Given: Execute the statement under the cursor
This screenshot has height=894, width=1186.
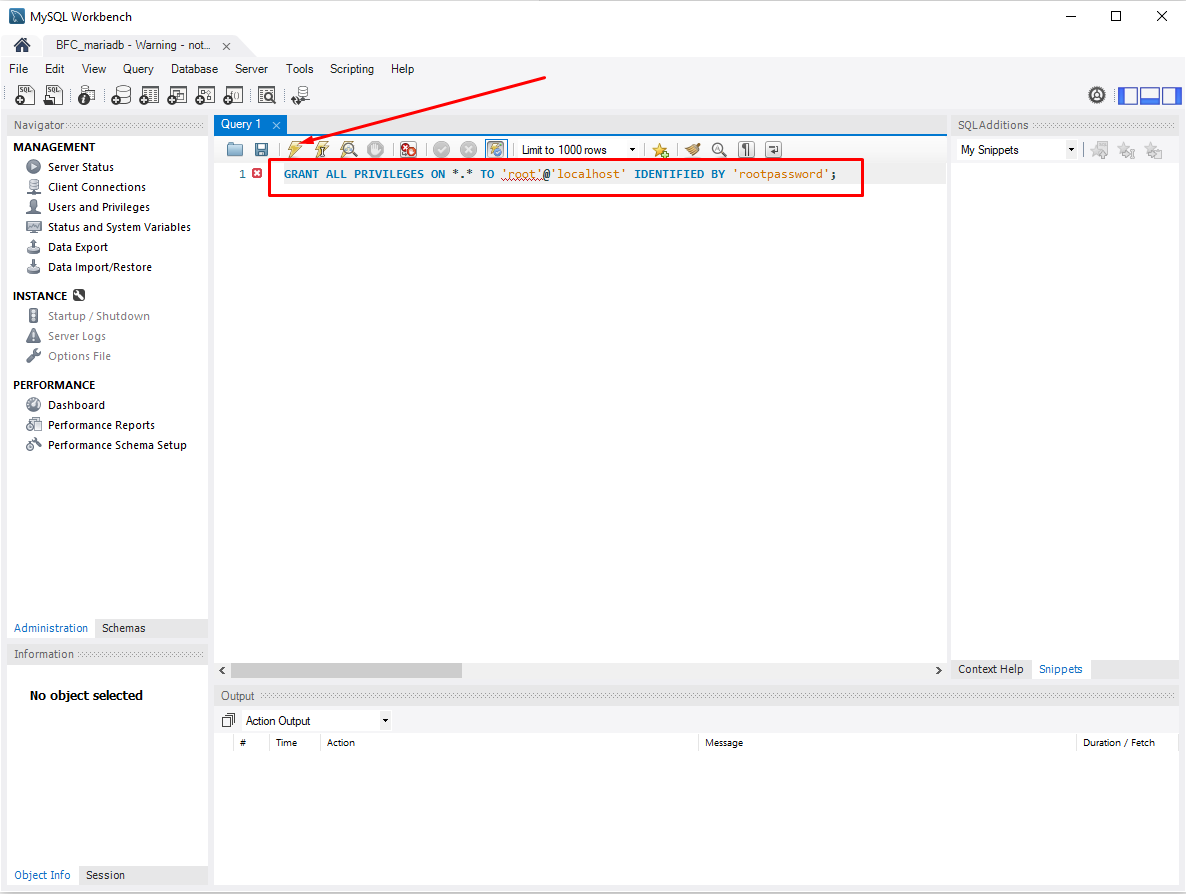Looking at the screenshot, I should pyautogui.click(x=321, y=150).
